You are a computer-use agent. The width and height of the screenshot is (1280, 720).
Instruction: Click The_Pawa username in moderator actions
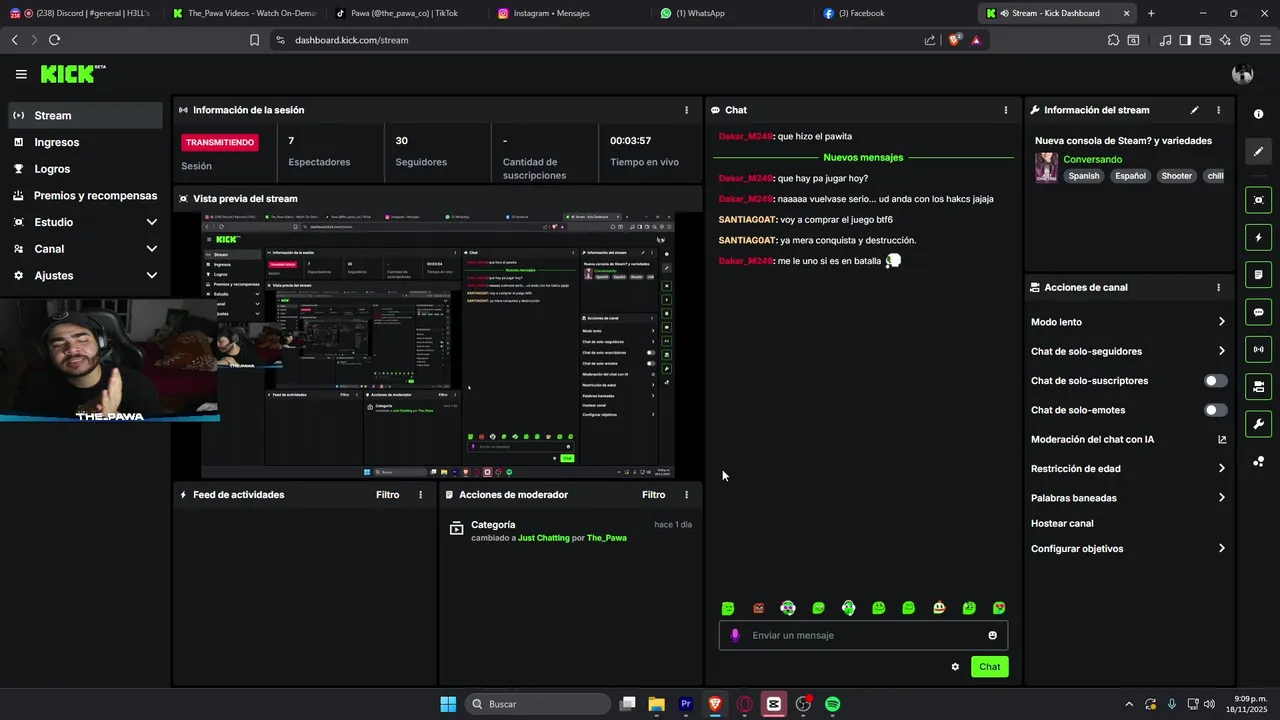[607, 538]
